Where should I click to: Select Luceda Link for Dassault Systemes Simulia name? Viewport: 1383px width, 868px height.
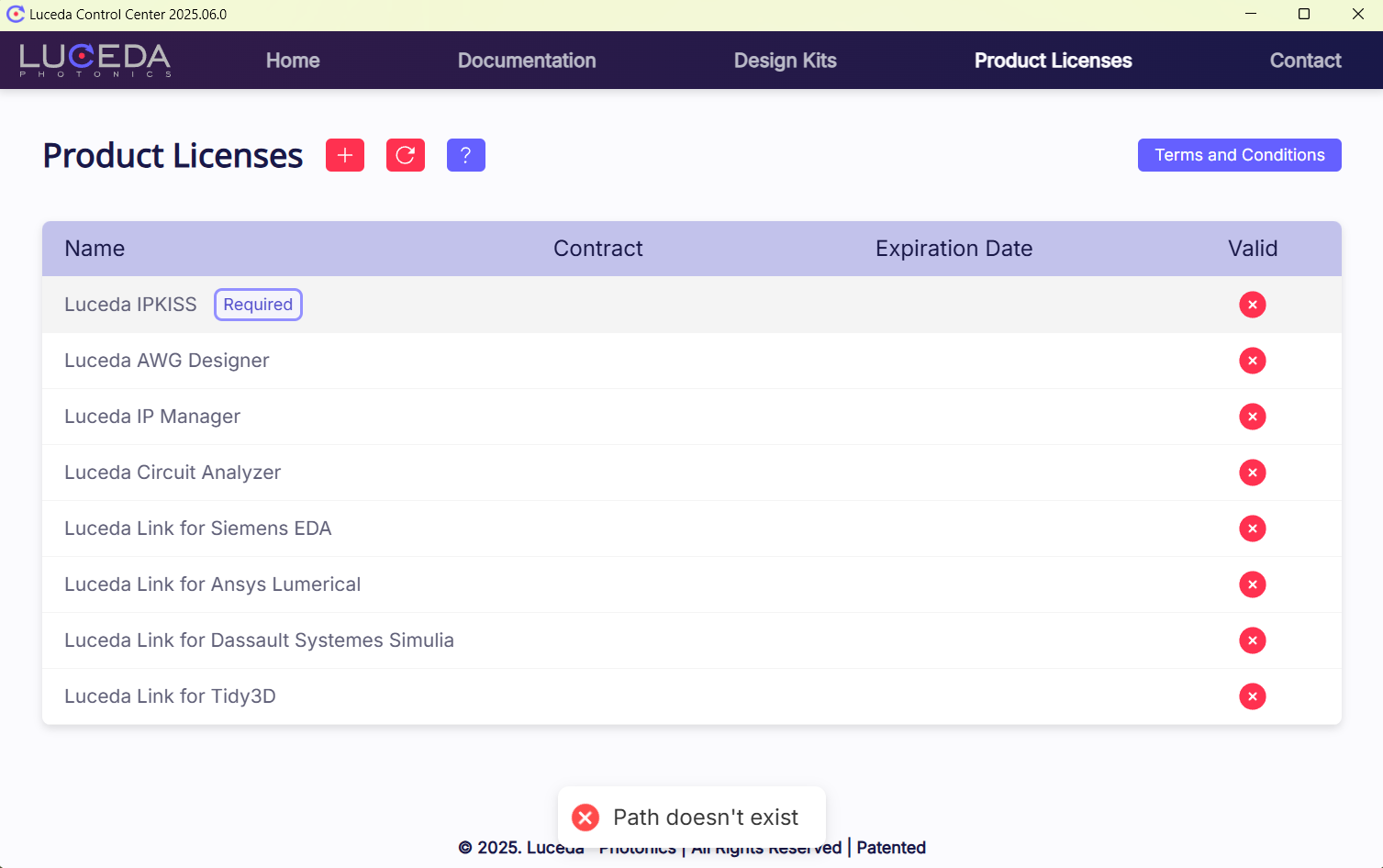click(259, 640)
